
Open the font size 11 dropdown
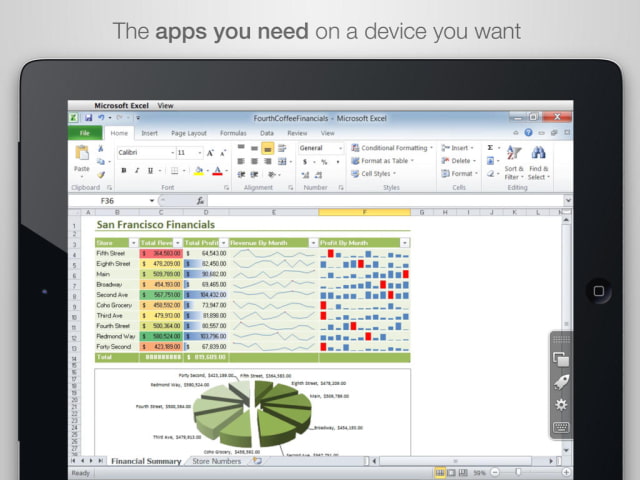(x=200, y=153)
